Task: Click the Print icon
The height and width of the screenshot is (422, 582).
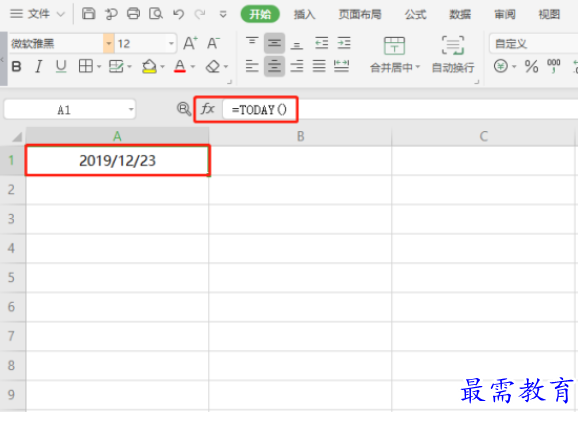Action: 133,14
